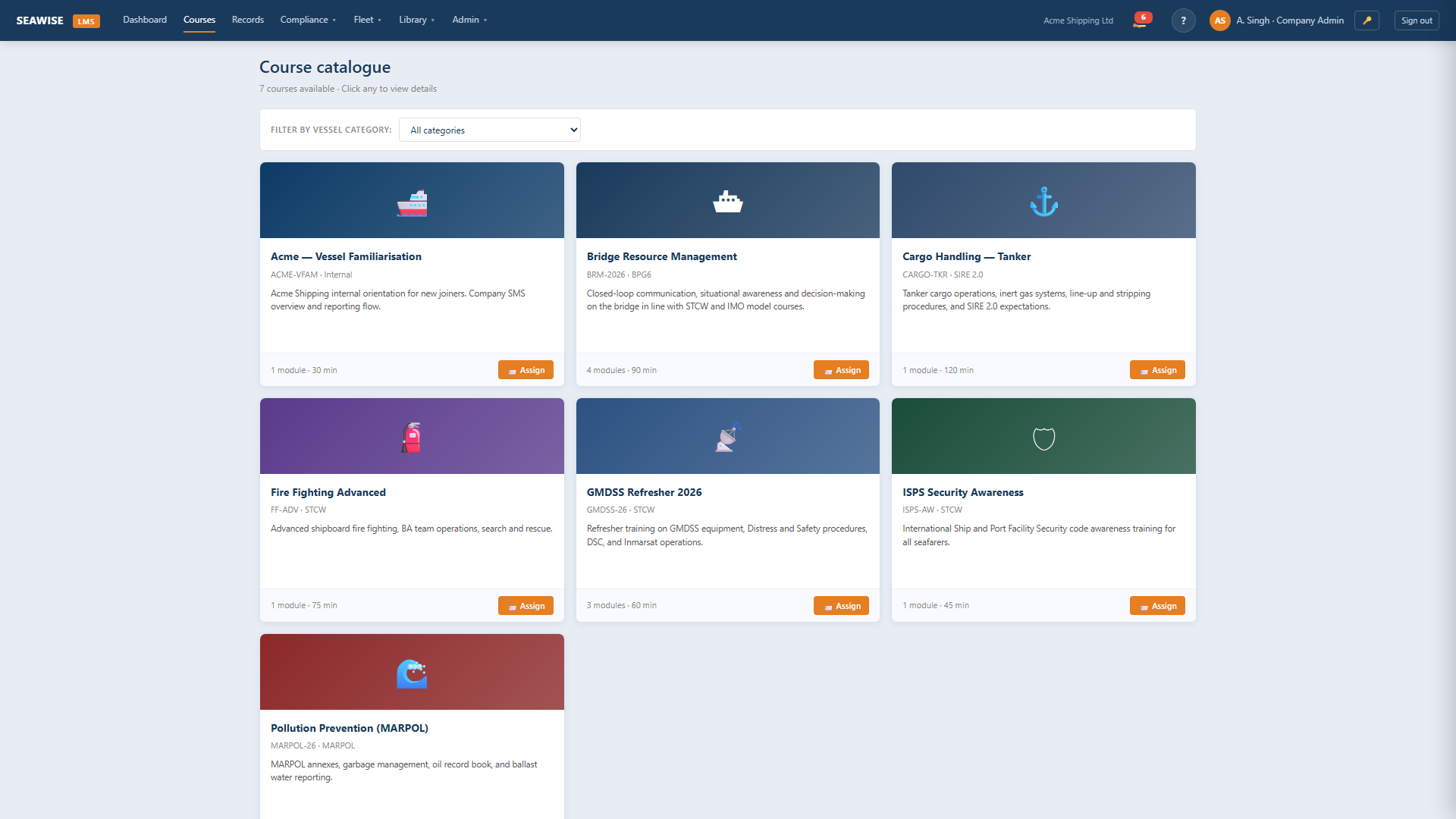This screenshot has height=819, width=1456.
Task: Click the CARGO-TKR · SIRE 2.0 code text
Action: point(942,275)
